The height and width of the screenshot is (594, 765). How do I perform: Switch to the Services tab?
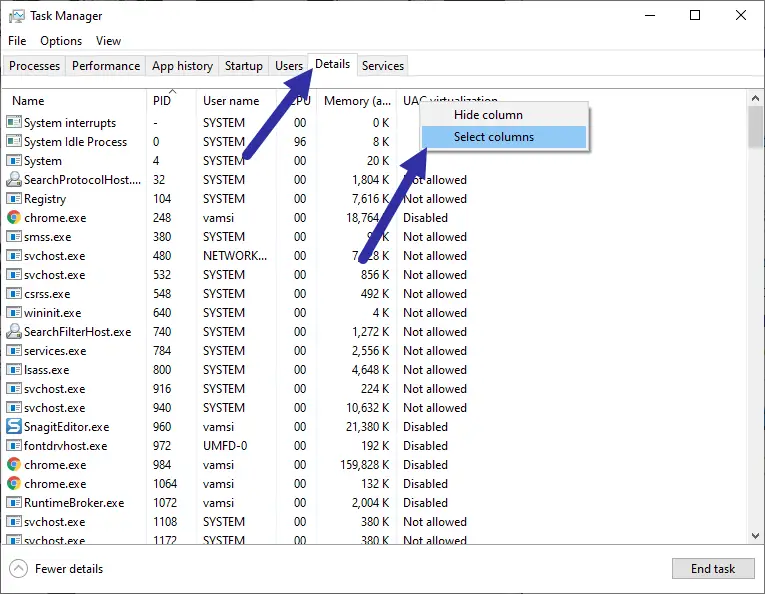[x=383, y=66]
